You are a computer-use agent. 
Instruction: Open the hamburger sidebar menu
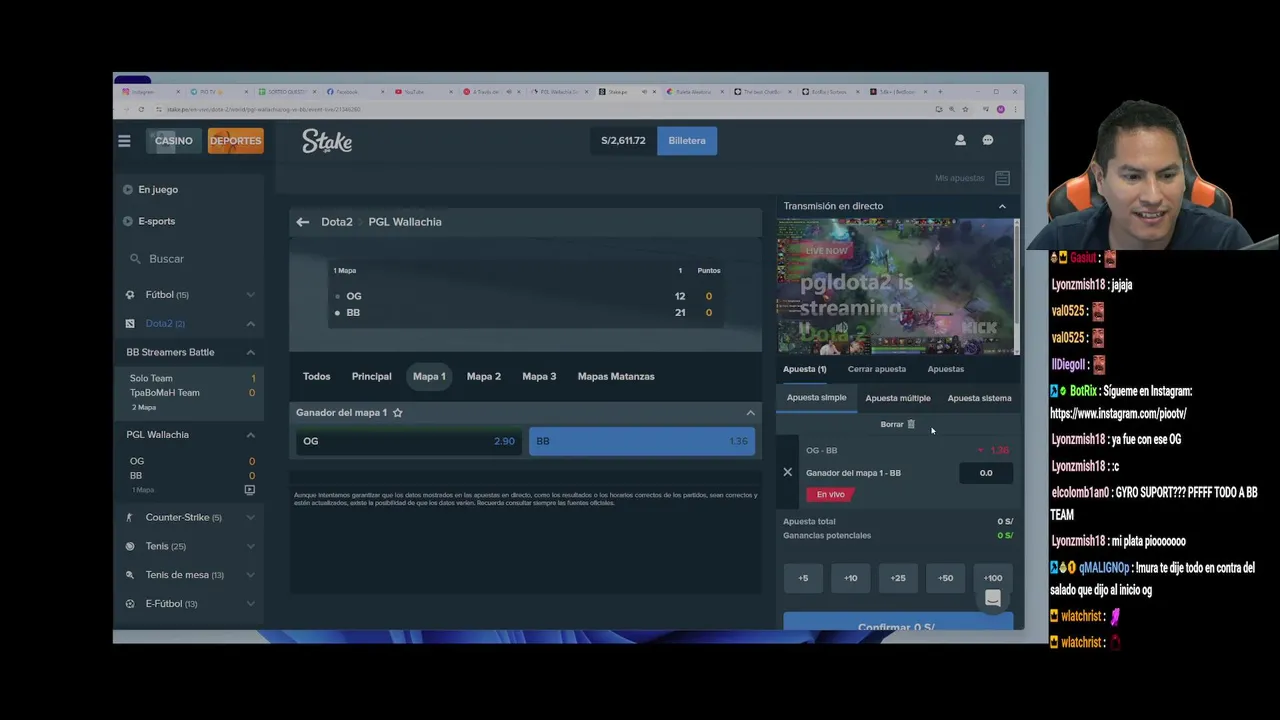point(124,141)
